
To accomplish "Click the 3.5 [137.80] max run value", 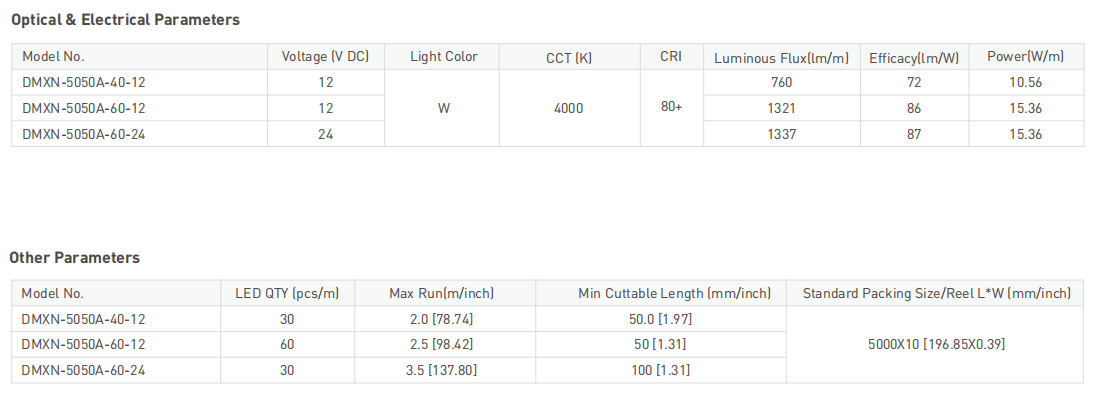I will (x=442, y=371).
